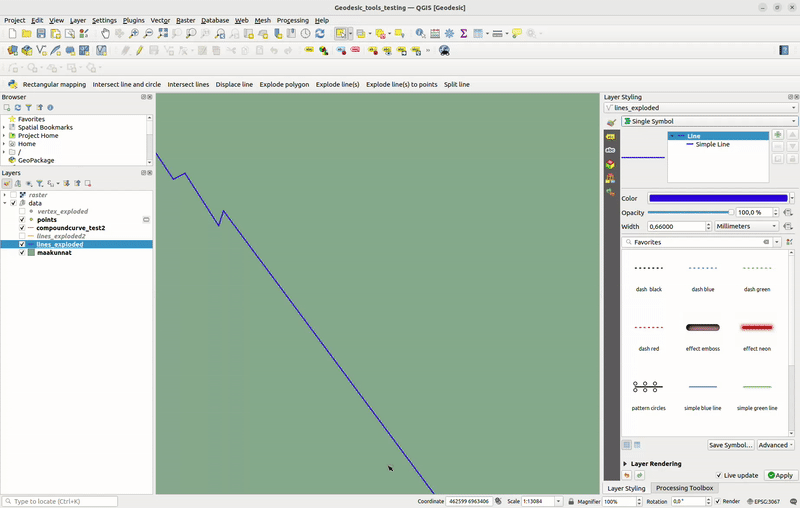Viewport: 800px width, 508px height.
Task: Hide the compoundcurve_test2 layer
Action: 22,228
